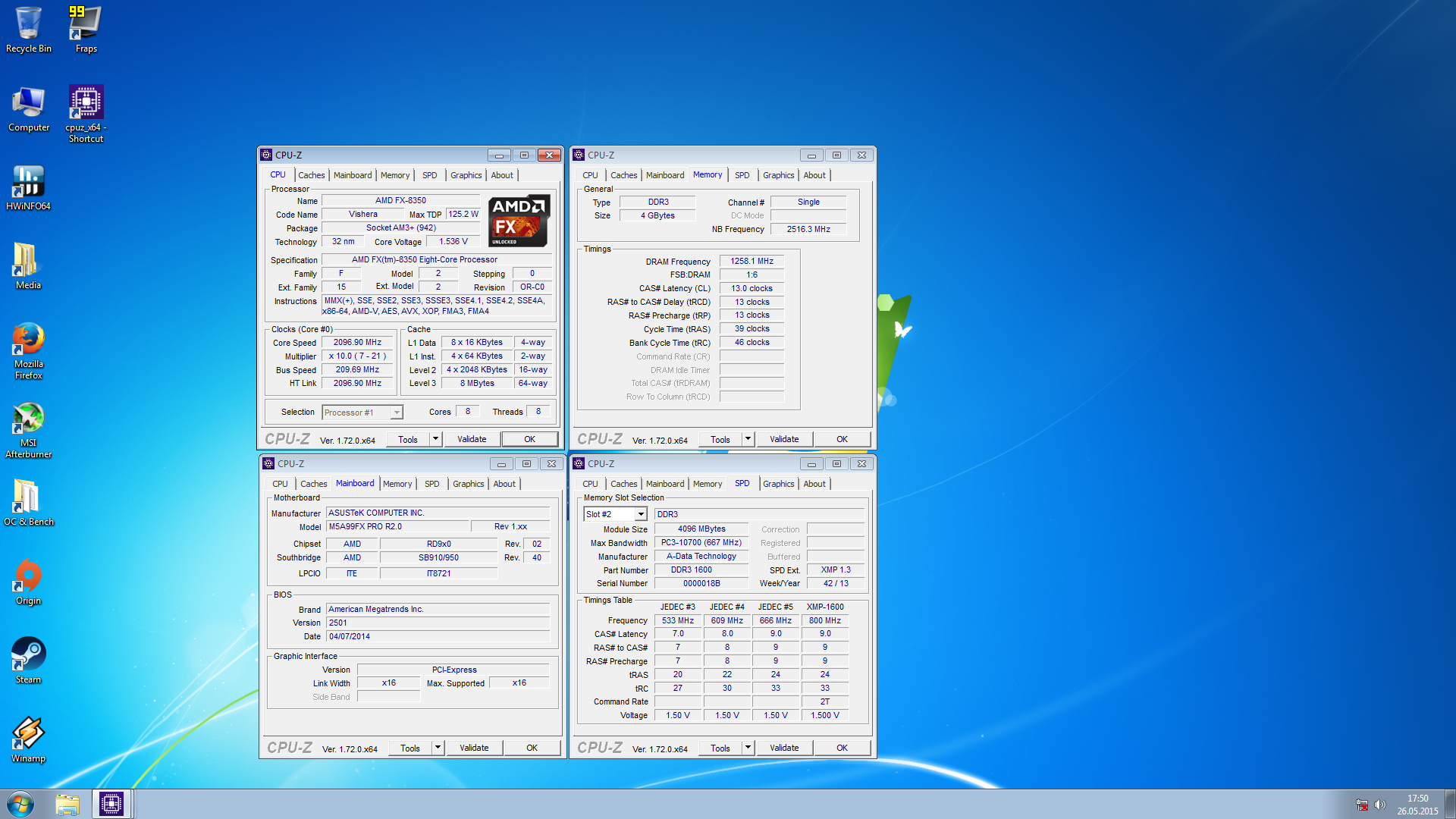Open the Tools dropdown arrow in the Memory window
The height and width of the screenshot is (819, 1456).
(748, 439)
